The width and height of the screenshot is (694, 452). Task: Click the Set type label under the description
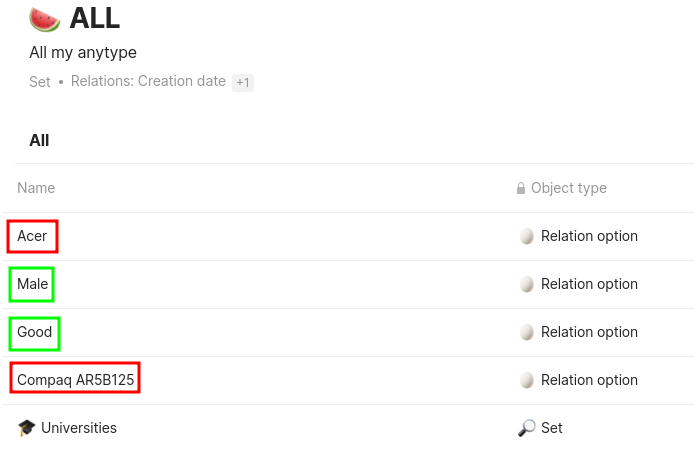coord(40,81)
